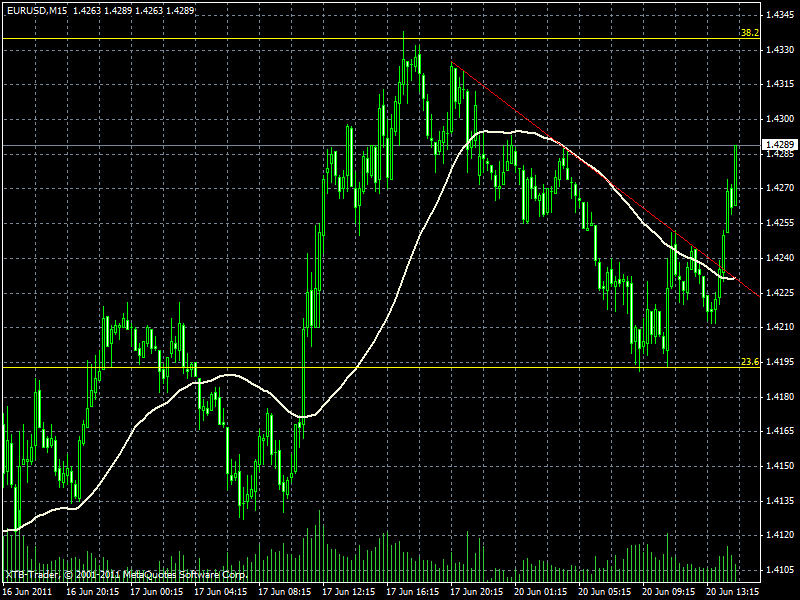Click the EURUSD,M15 chart title text
The height and width of the screenshot is (600, 800).
pyautogui.click(x=37, y=10)
